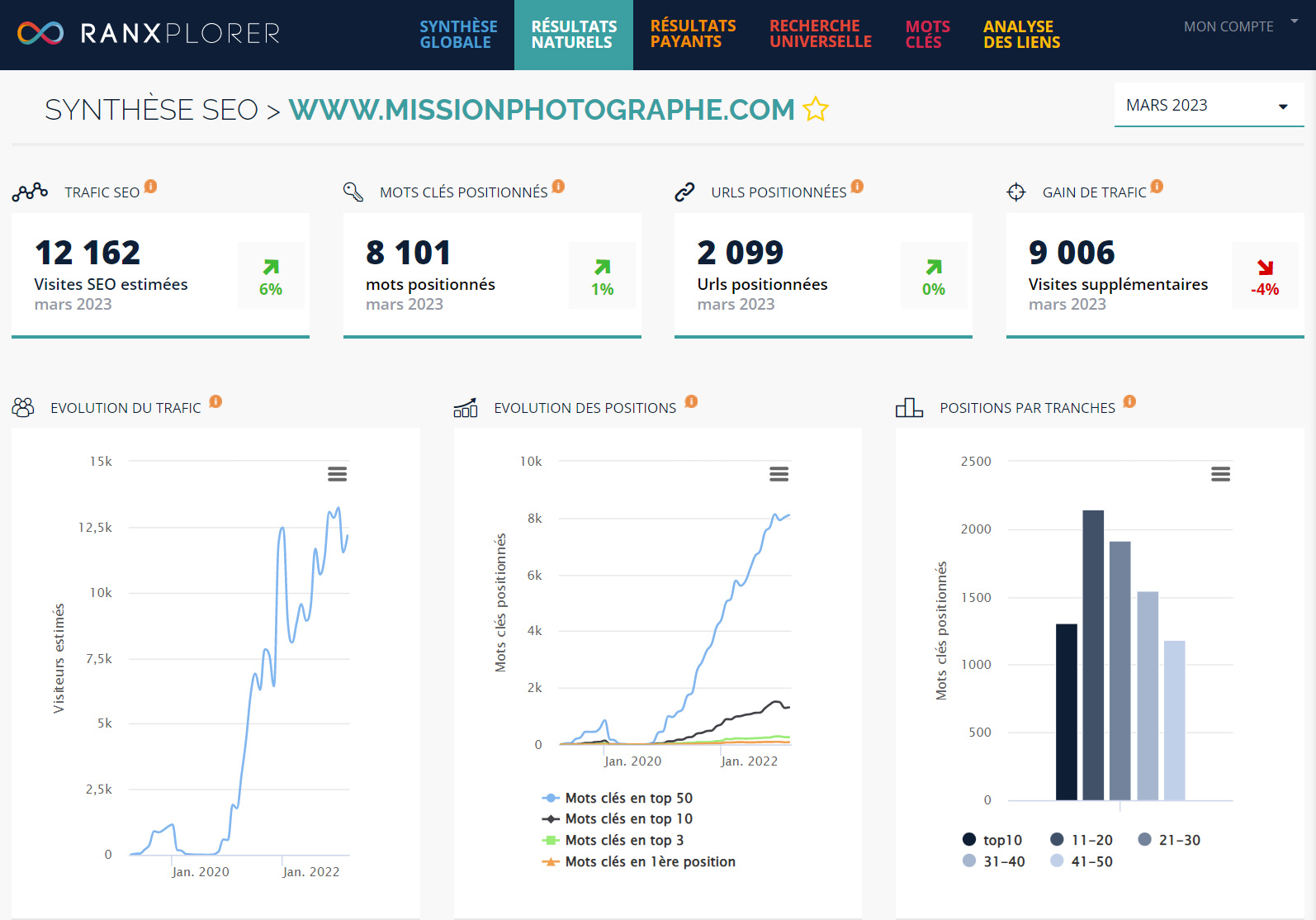This screenshot has width=1316, height=920.
Task: Click the 21-30 bar in chart
Action: pyautogui.click(x=1120, y=671)
